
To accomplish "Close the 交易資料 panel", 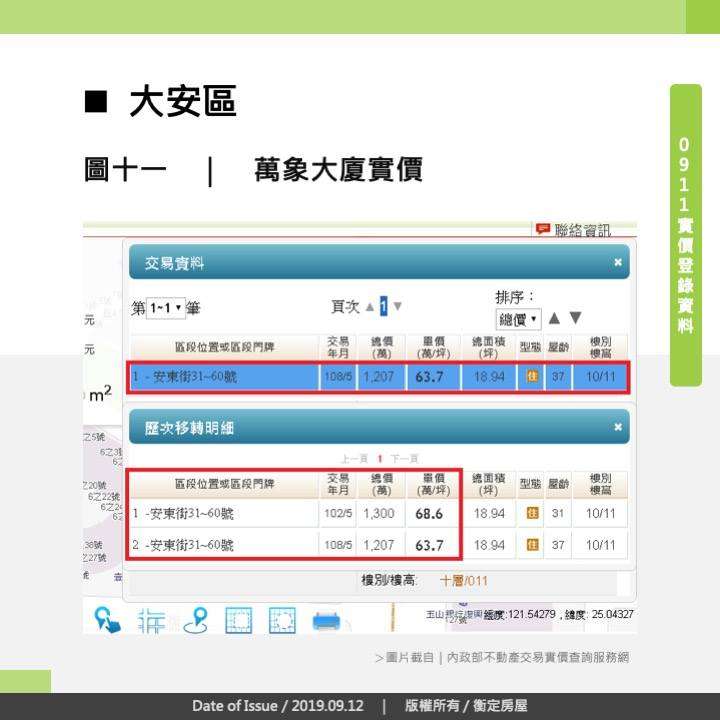I will [x=618, y=262].
